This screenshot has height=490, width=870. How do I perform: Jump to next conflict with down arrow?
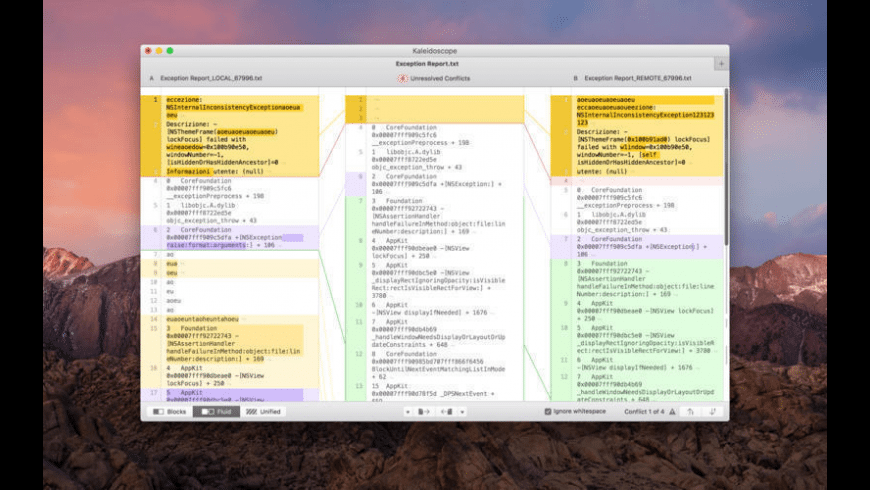click(x=712, y=411)
